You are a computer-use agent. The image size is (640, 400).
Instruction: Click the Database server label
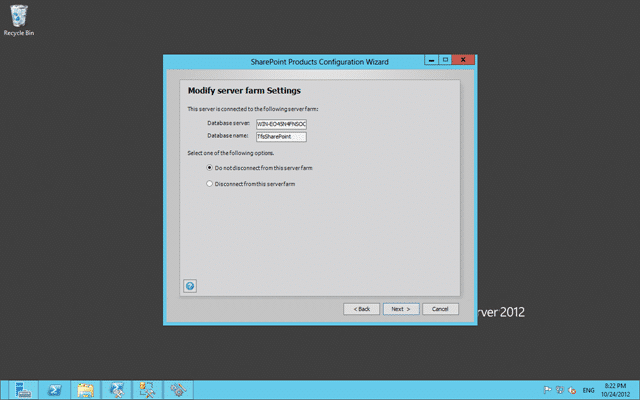tap(229, 123)
